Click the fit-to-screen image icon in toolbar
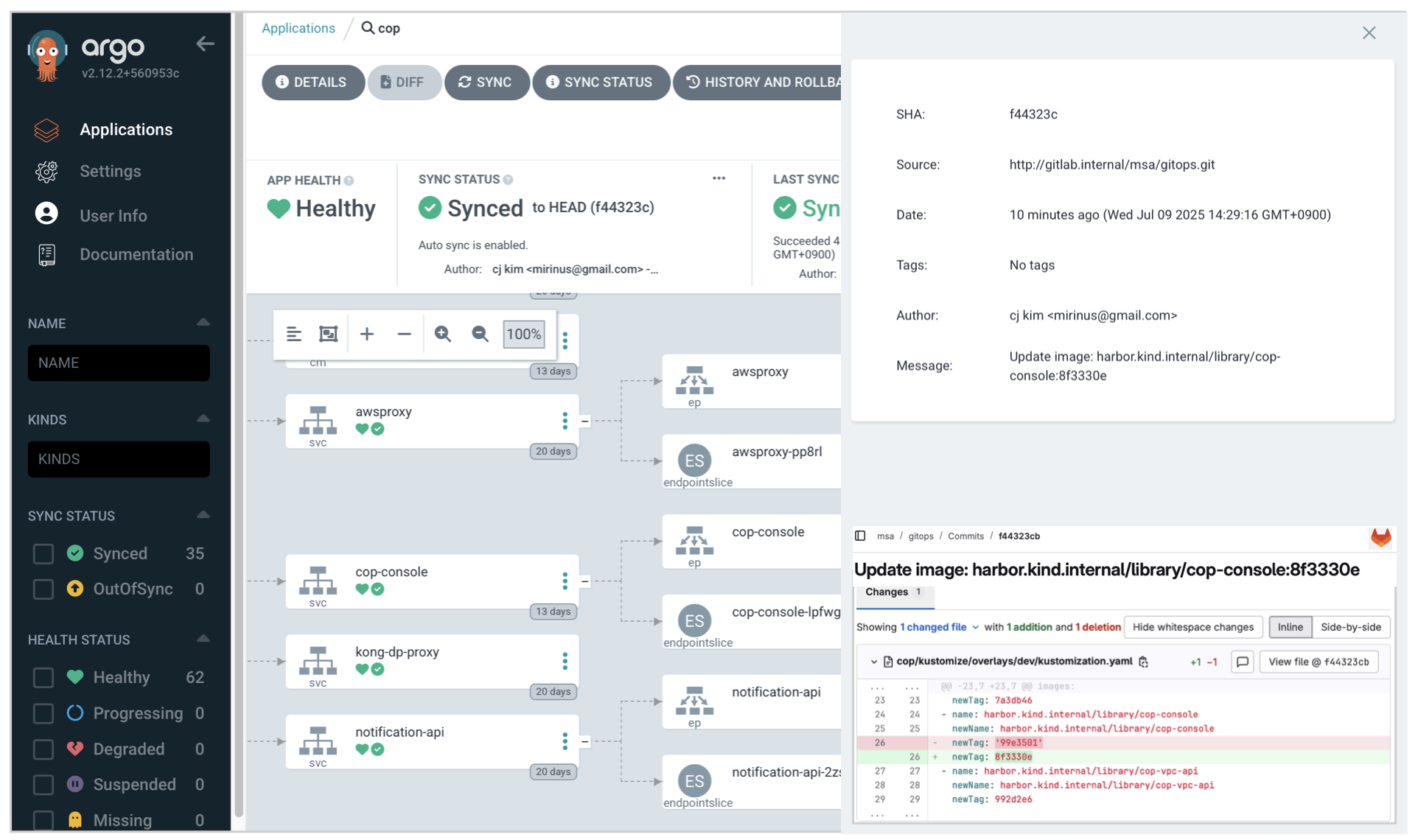Viewport: 1418px width, 840px height. pos(328,335)
